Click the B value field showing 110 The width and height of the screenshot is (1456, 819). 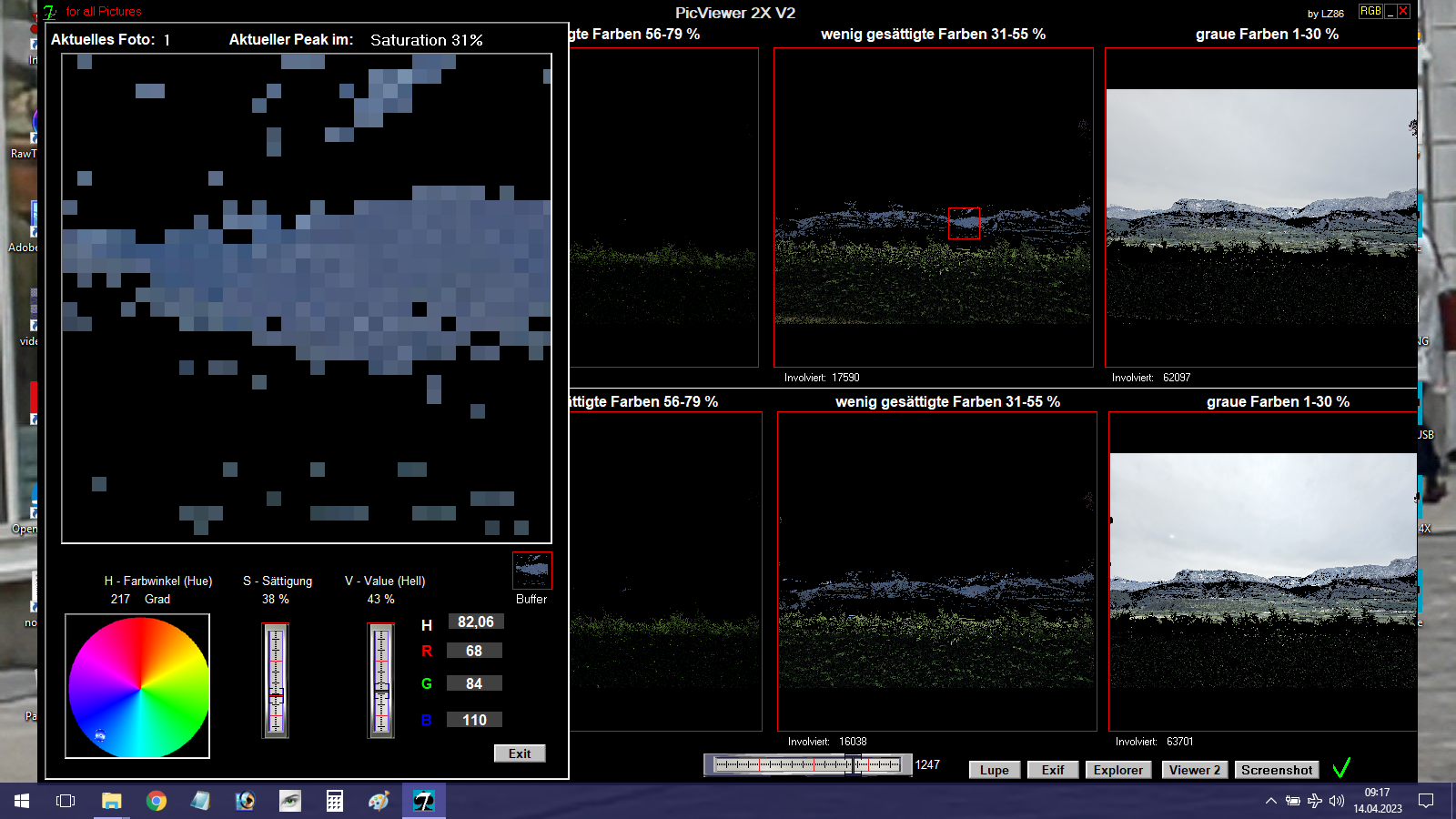(x=475, y=720)
